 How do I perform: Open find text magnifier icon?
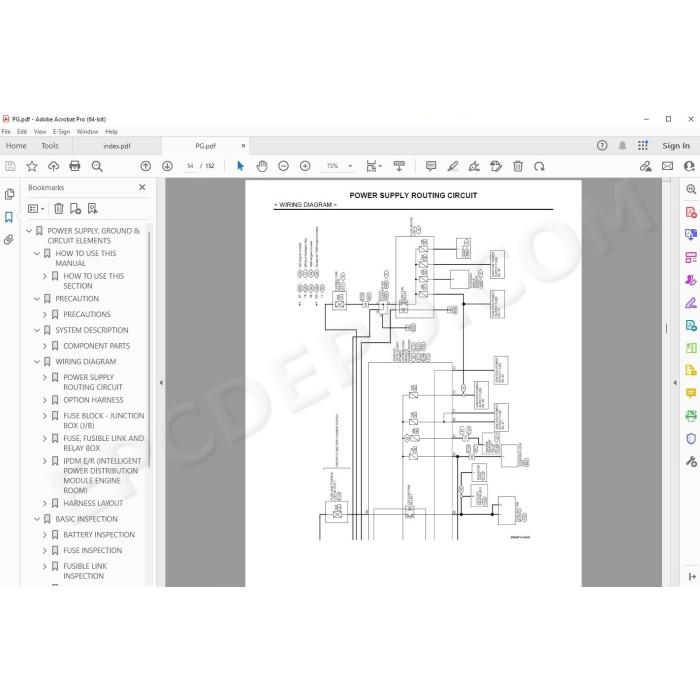pos(97,167)
